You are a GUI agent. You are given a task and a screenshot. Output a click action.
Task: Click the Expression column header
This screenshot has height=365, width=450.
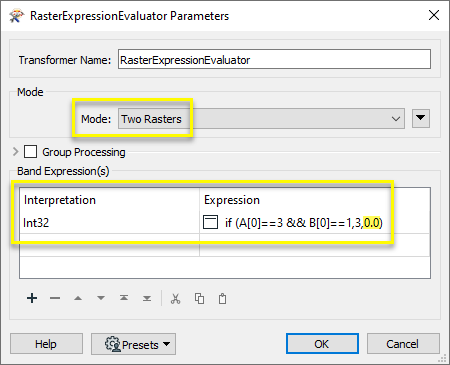pos(315,200)
